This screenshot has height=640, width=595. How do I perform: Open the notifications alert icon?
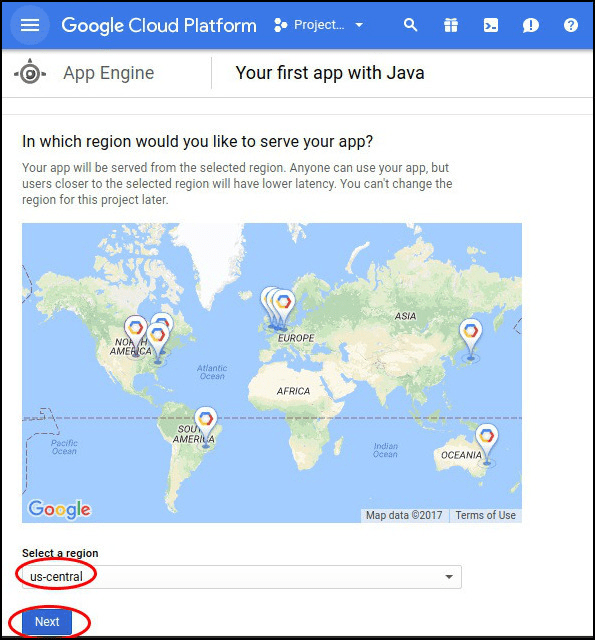click(x=531, y=25)
